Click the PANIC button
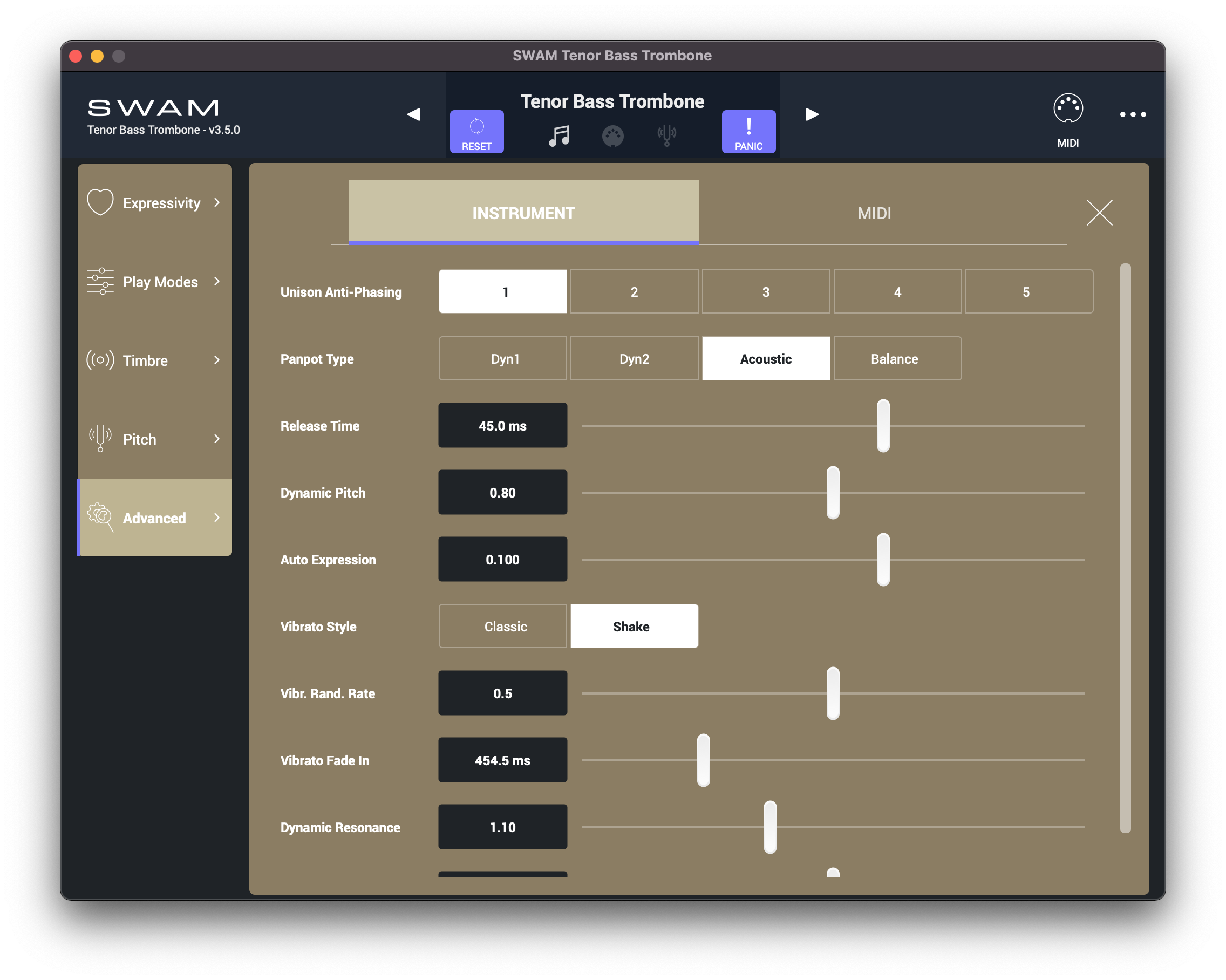Screen dimensions: 1226x980 point(748,131)
